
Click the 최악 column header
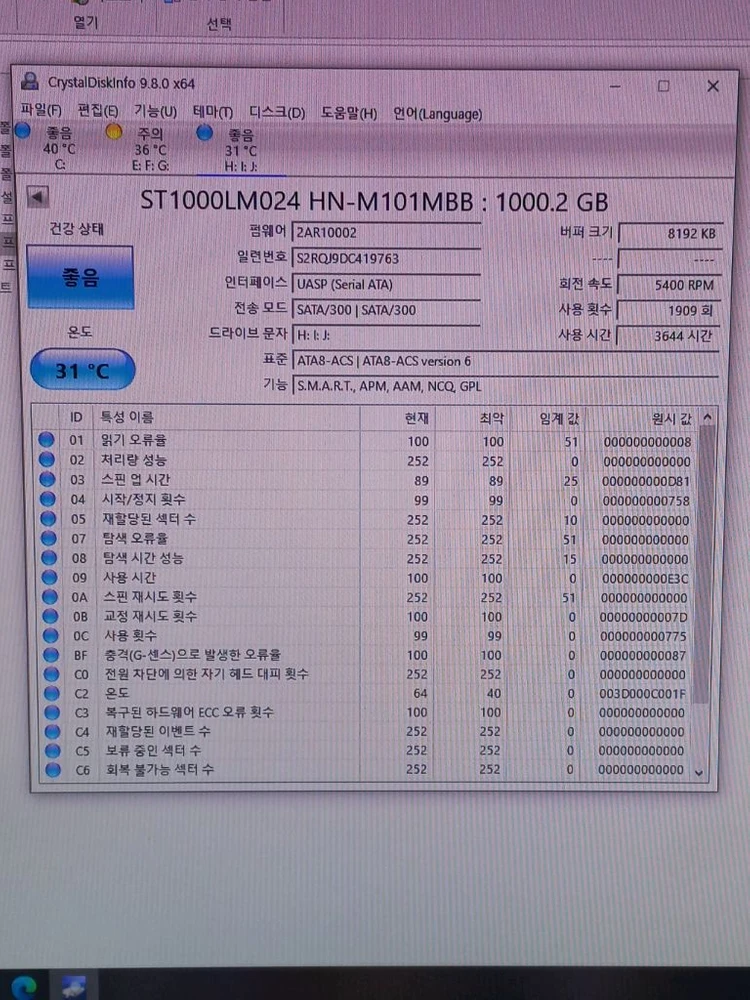472,418
